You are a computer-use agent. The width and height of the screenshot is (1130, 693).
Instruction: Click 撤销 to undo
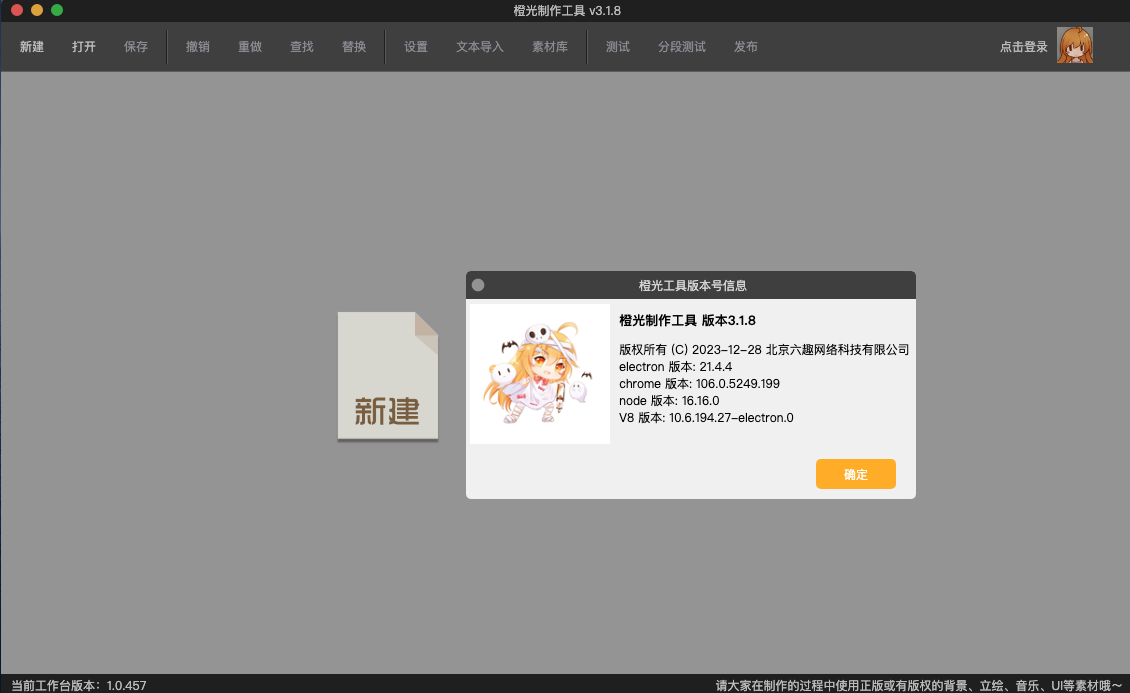[x=198, y=47]
